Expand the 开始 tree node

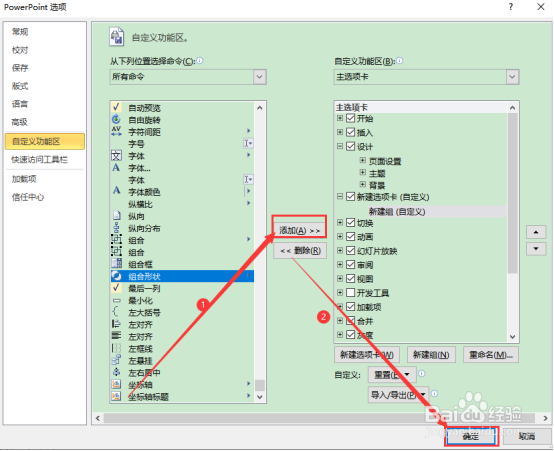[340, 118]
